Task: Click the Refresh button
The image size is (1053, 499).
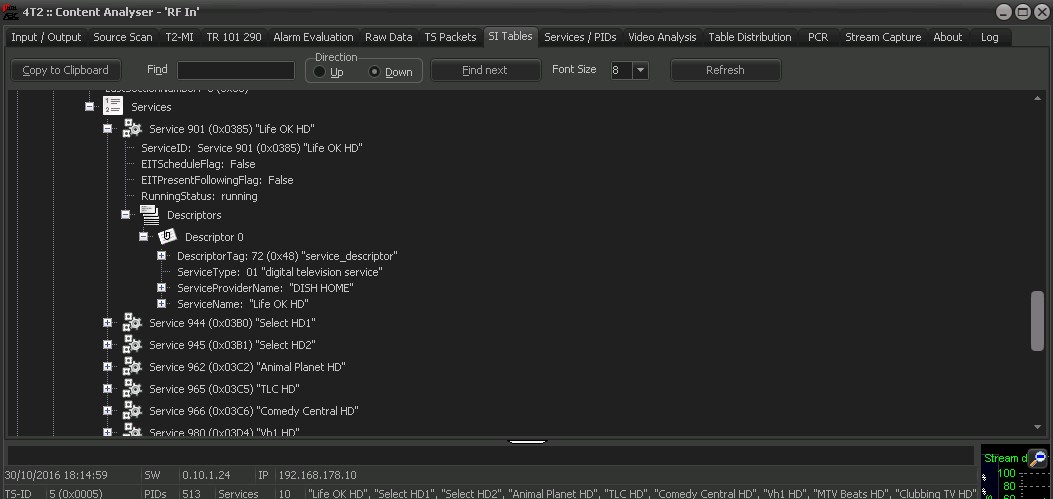Action: click(725, 70)
